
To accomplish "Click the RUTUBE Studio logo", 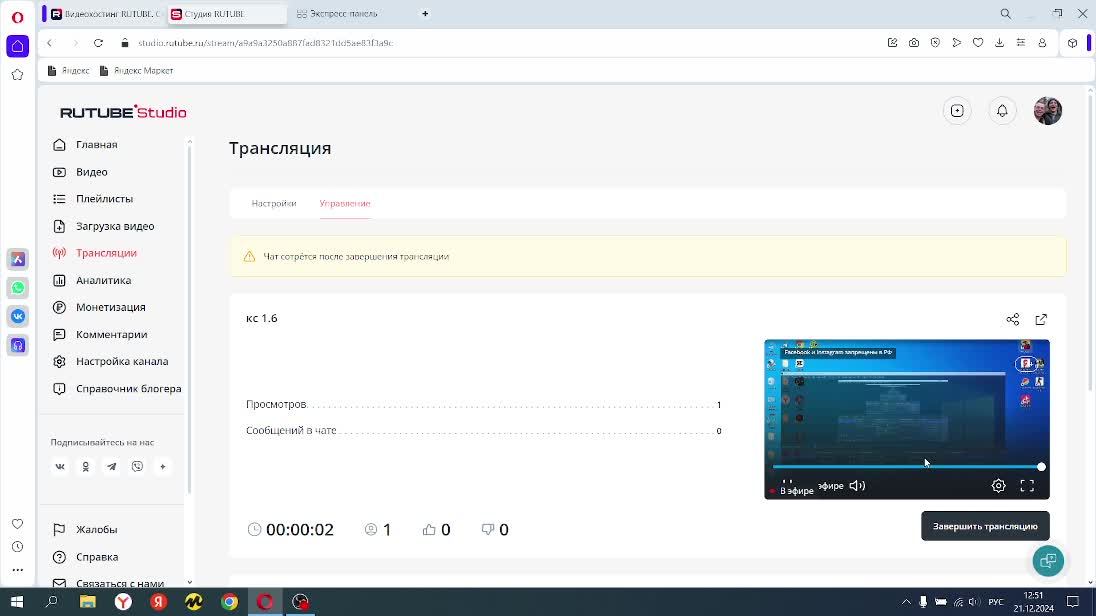I will (x=123, y=113).
